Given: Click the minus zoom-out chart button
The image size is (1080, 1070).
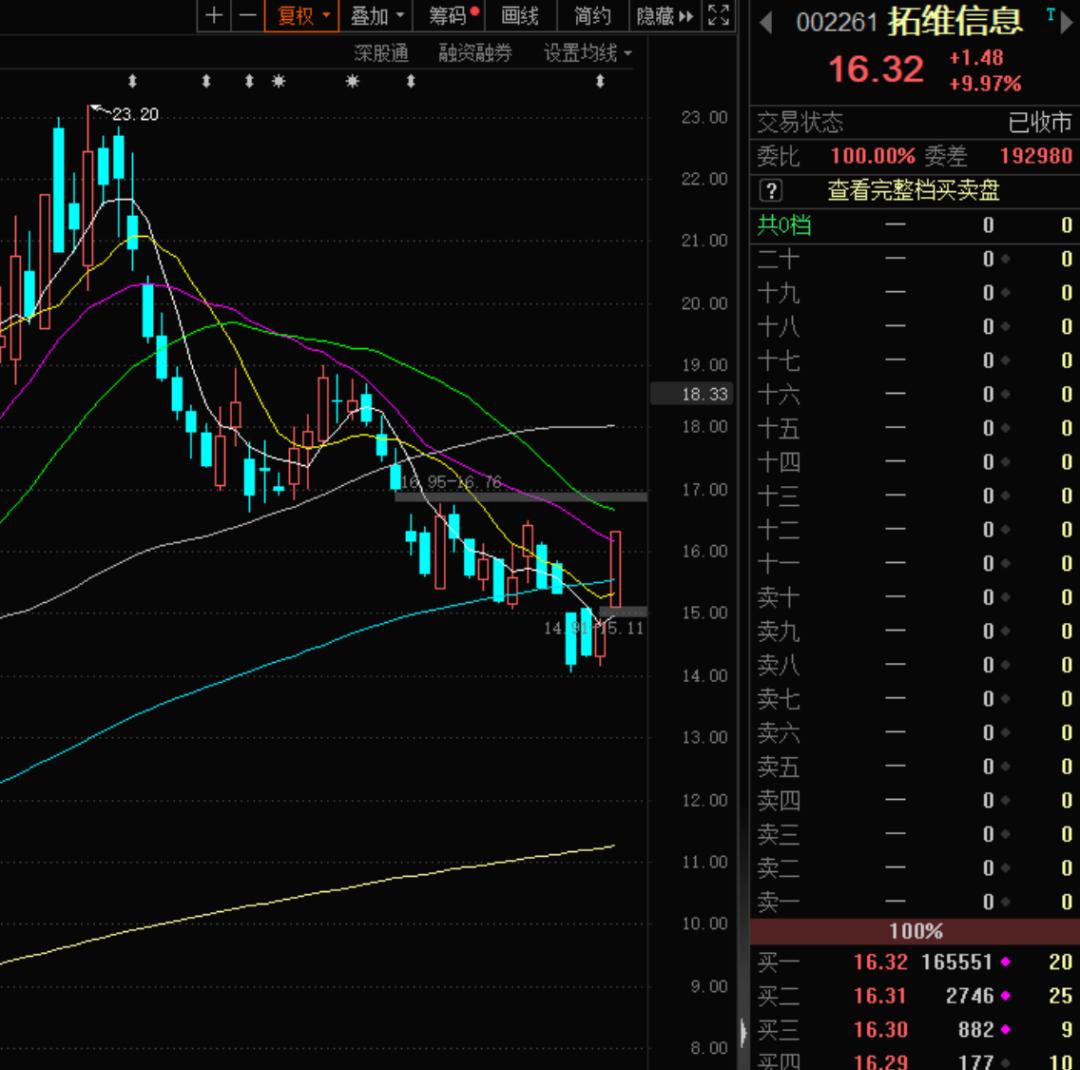Looking at the screenshot, I should [x=247, y=16].
